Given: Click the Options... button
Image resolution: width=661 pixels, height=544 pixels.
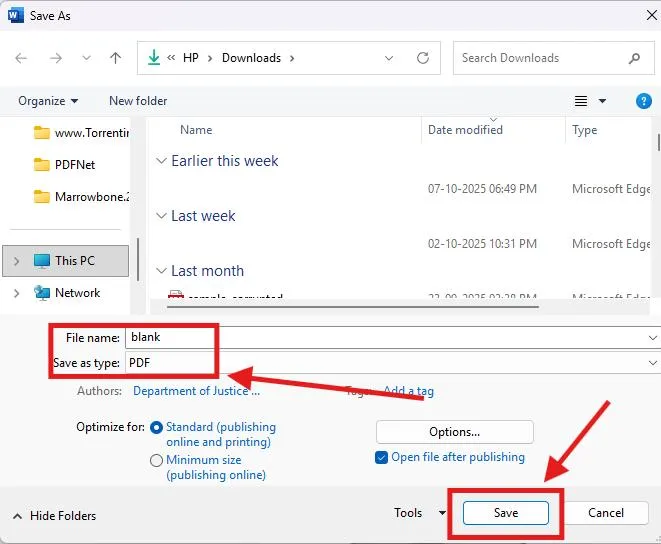Looking at the screenshot, I should pos(454,432).
